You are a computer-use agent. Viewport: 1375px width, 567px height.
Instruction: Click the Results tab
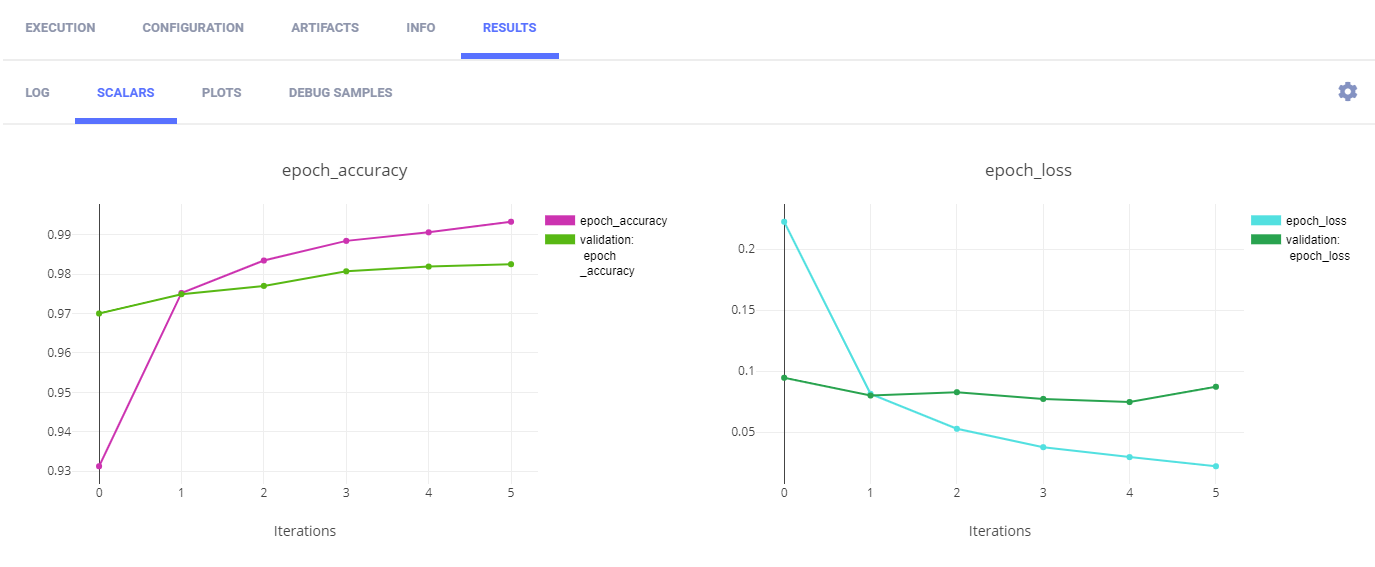click(x=509, y=28)
